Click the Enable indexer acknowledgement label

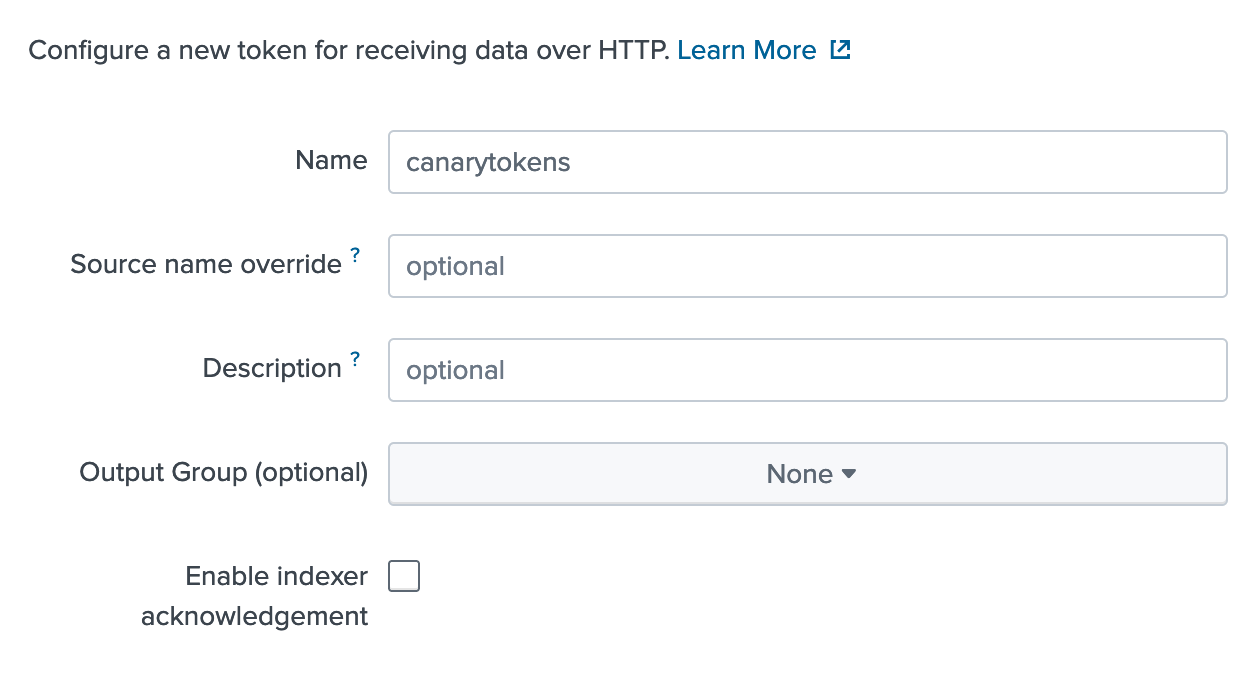[x=253, y=595]
